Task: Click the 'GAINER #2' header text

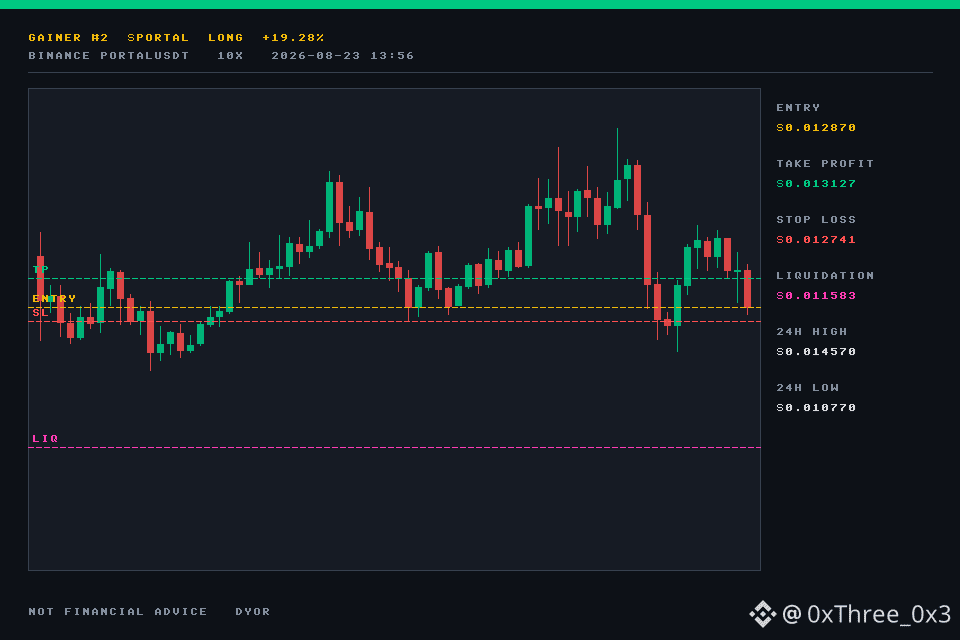Action: point(68,37)
